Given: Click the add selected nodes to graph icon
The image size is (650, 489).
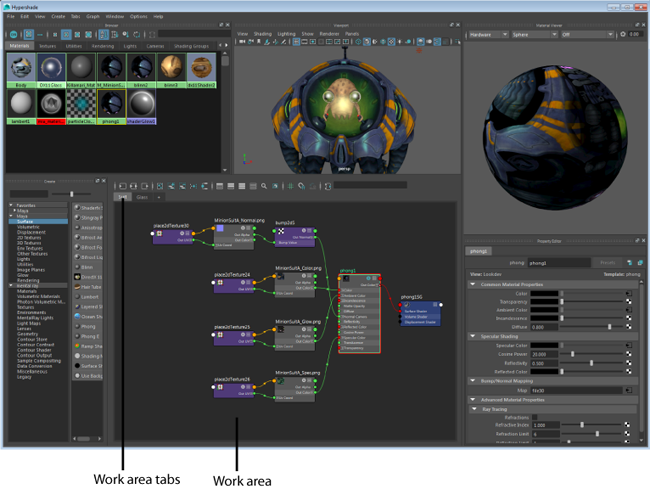Looking at the screenshot, I should tap(171, 186).
